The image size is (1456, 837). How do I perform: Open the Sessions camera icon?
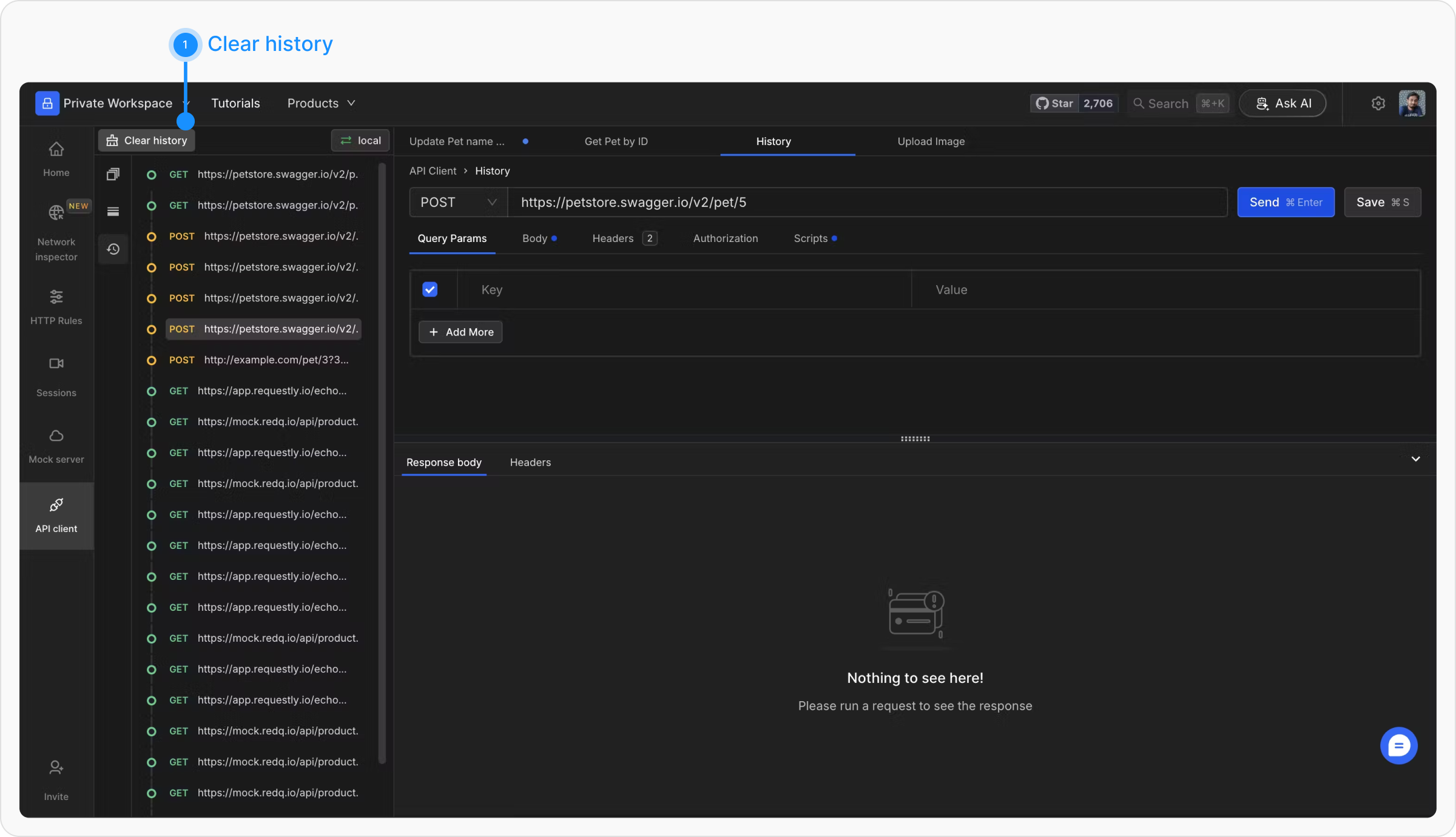tap(56, 364)
